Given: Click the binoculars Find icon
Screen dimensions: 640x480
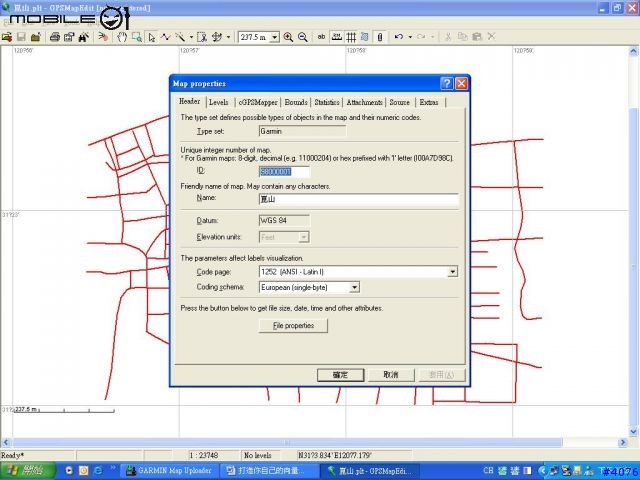Looking at the screenshot, I should tap(84, 37).
